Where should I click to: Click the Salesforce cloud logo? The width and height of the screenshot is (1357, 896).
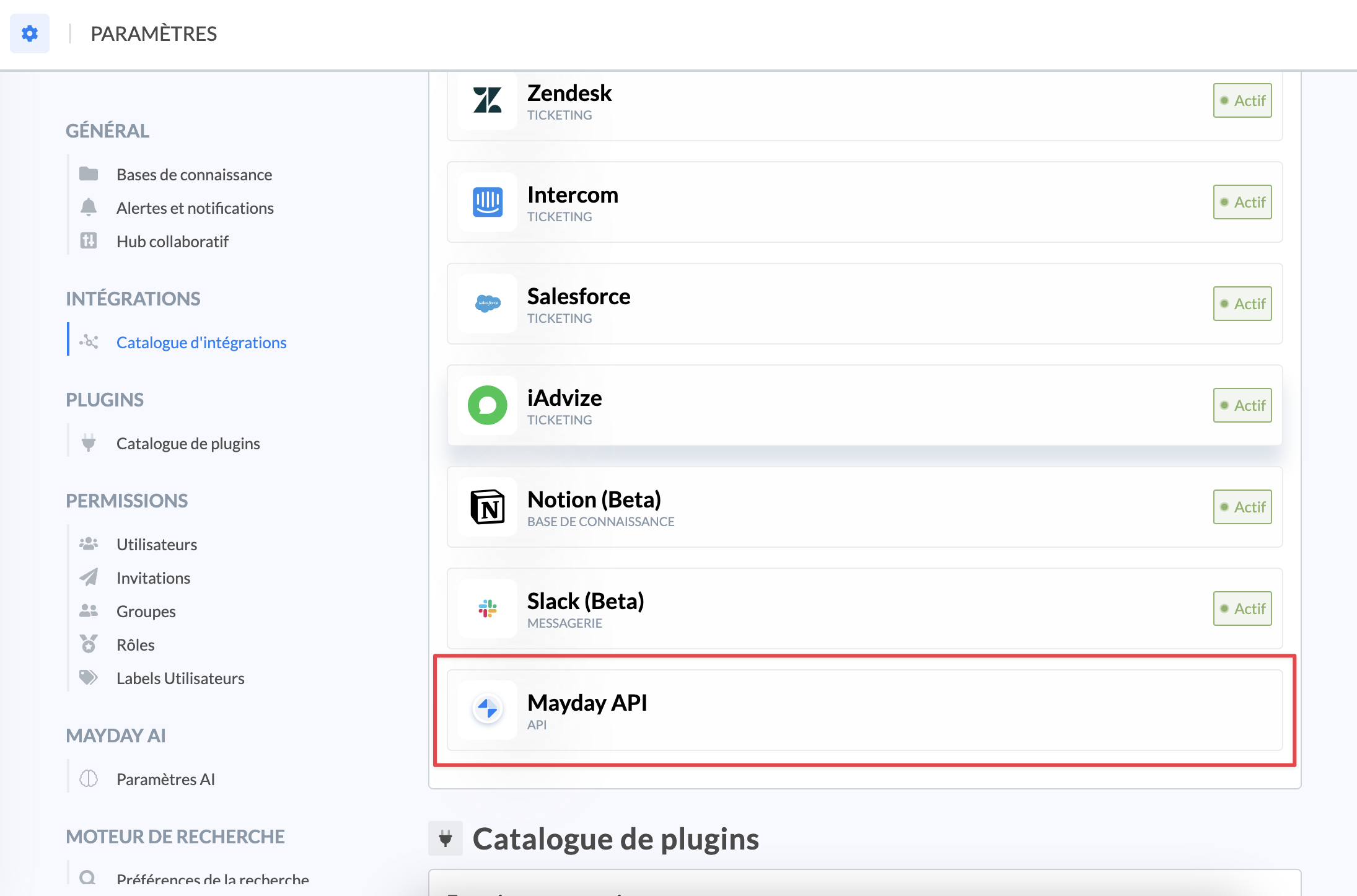point(488,304)
